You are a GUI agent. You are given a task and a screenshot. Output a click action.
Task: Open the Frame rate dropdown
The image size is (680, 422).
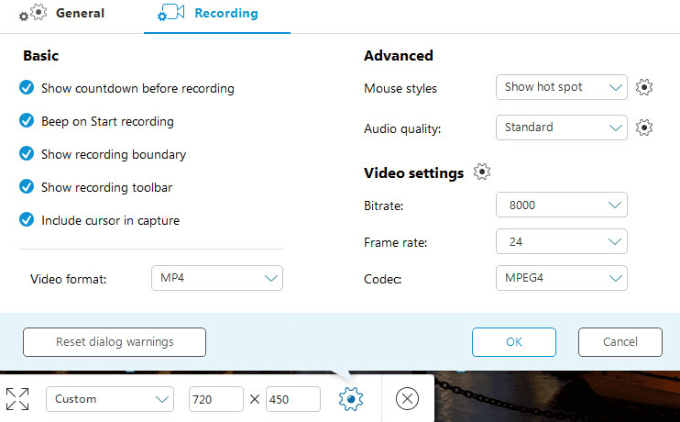tap(561, 242)
